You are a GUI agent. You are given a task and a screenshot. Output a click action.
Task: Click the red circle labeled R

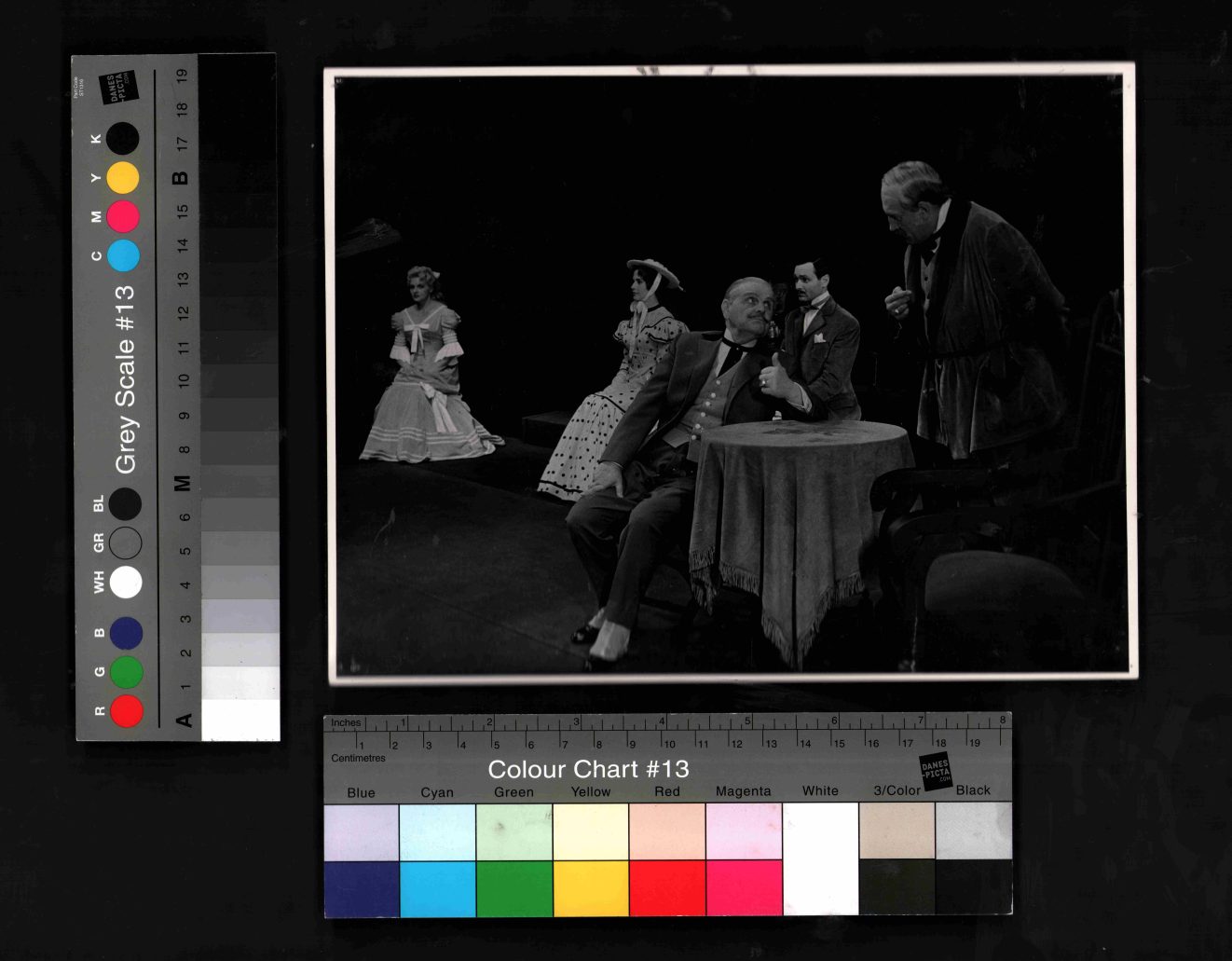126,710
